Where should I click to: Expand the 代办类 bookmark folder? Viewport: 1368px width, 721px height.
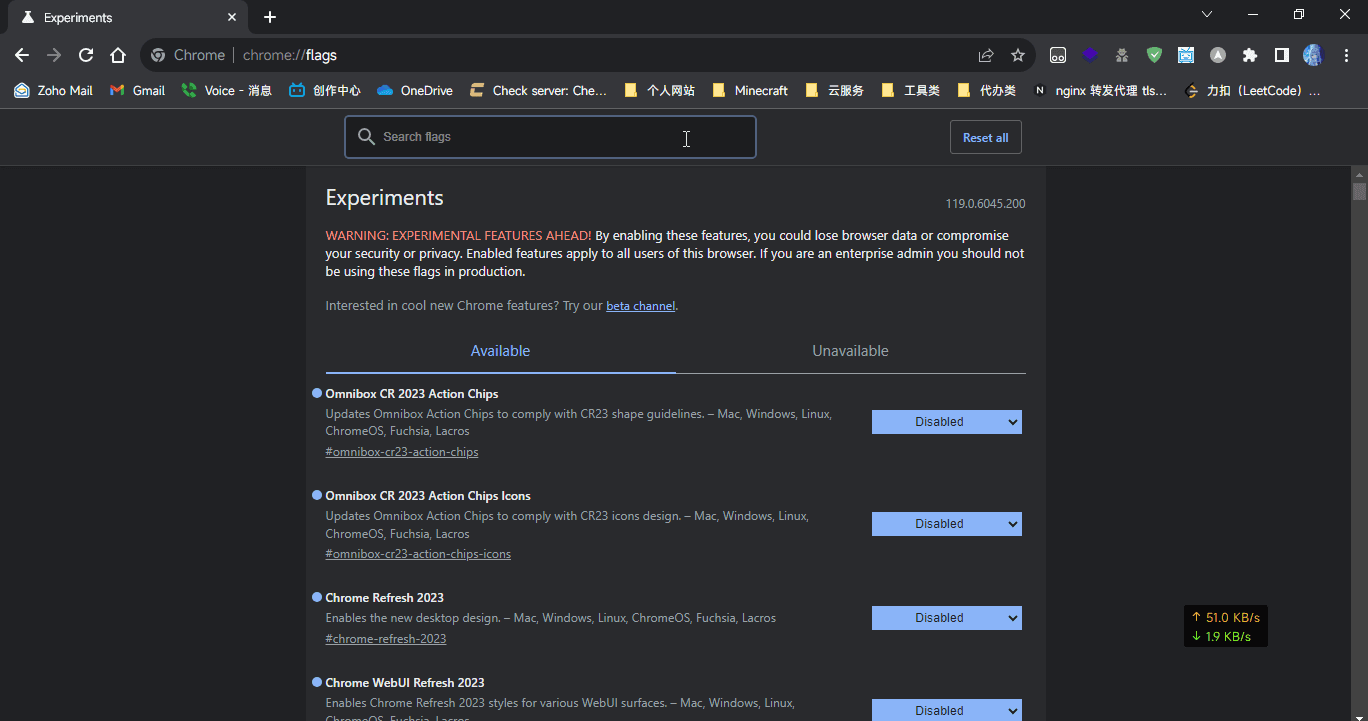(986, 90)
